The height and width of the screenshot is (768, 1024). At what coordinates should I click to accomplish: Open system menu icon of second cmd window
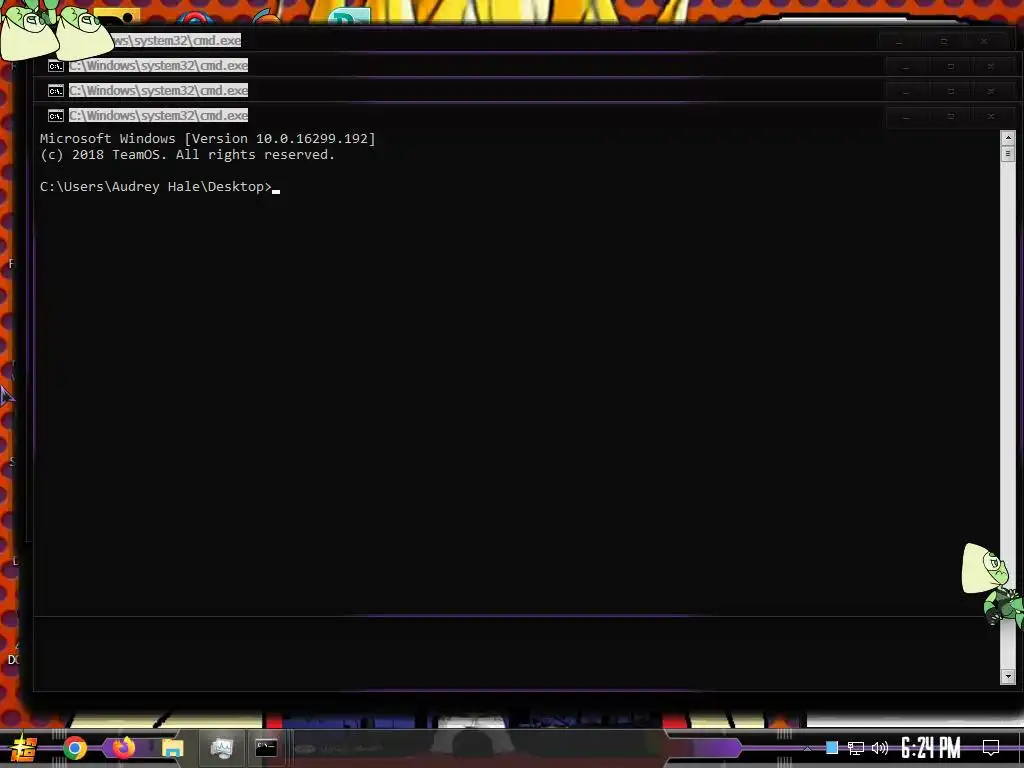[x=56, y=91]
